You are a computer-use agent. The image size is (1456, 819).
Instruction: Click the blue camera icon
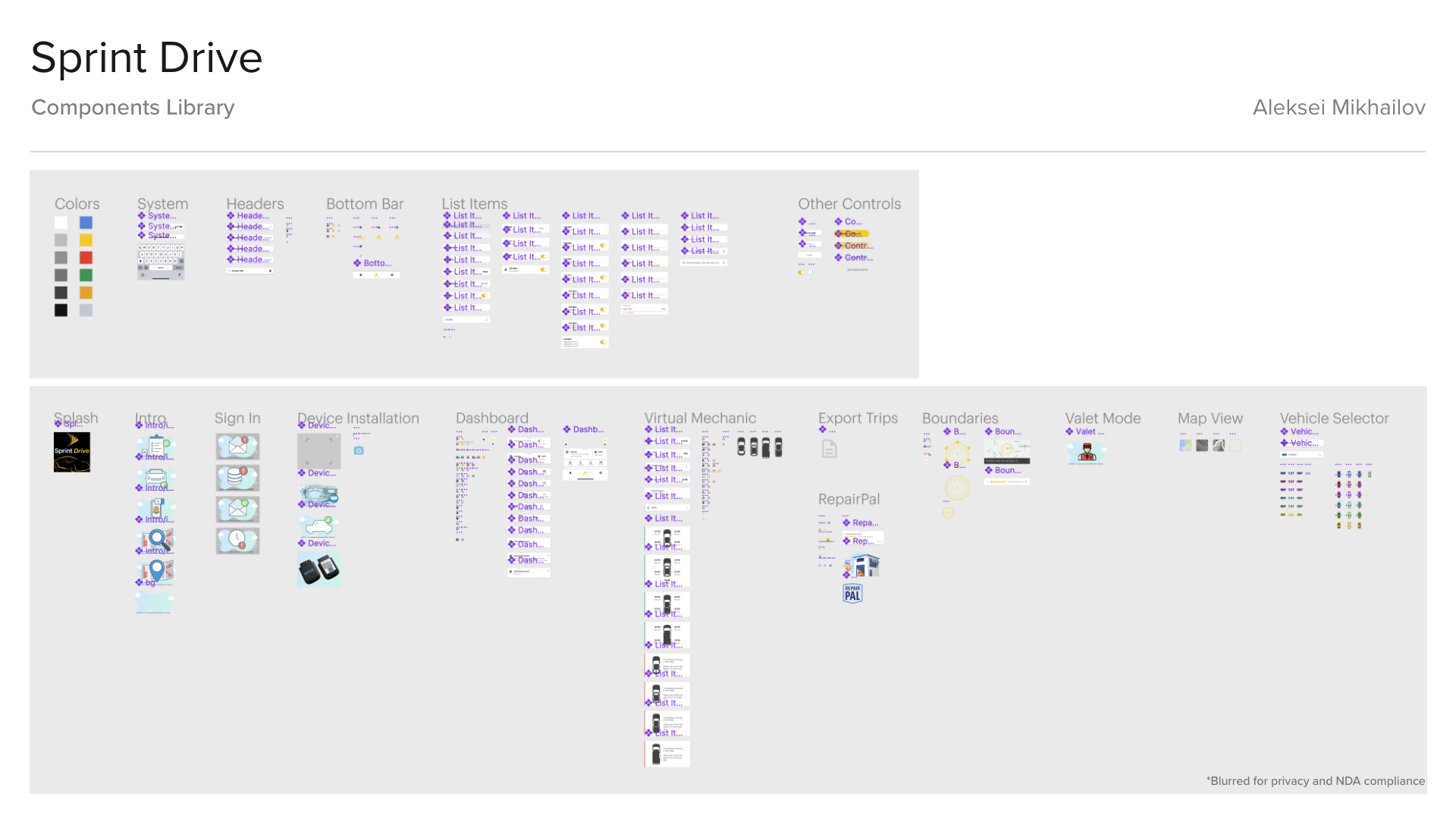[x=359, y=450]
